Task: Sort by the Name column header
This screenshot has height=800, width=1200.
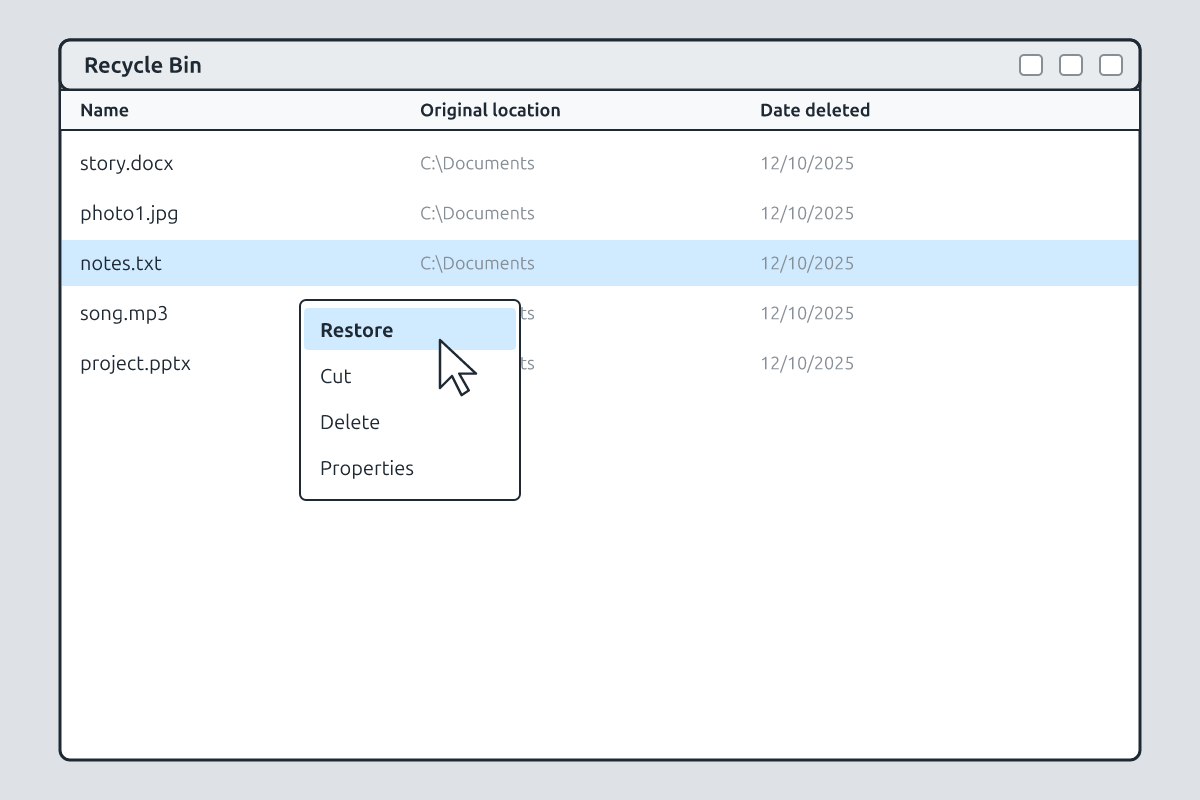Action: (104, 110)
